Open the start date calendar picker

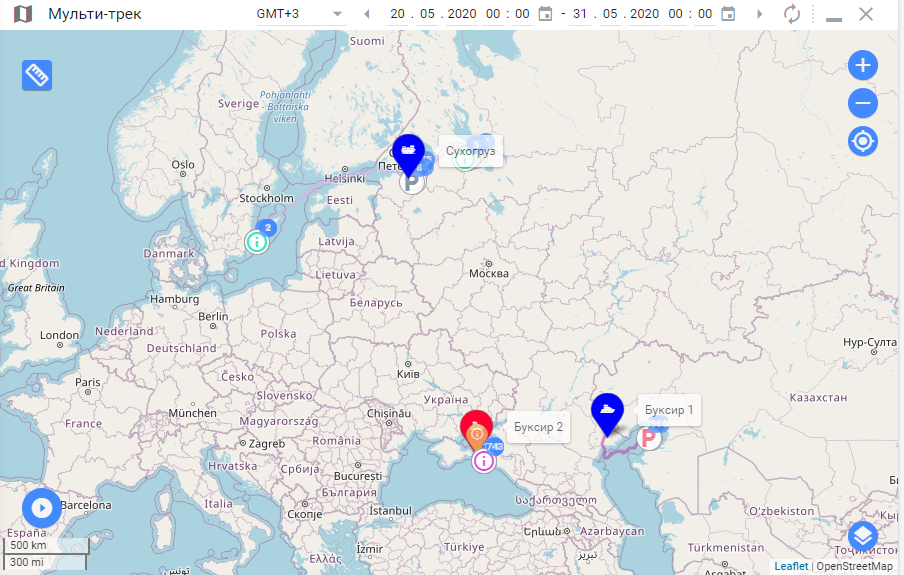(x=545, y=14)
